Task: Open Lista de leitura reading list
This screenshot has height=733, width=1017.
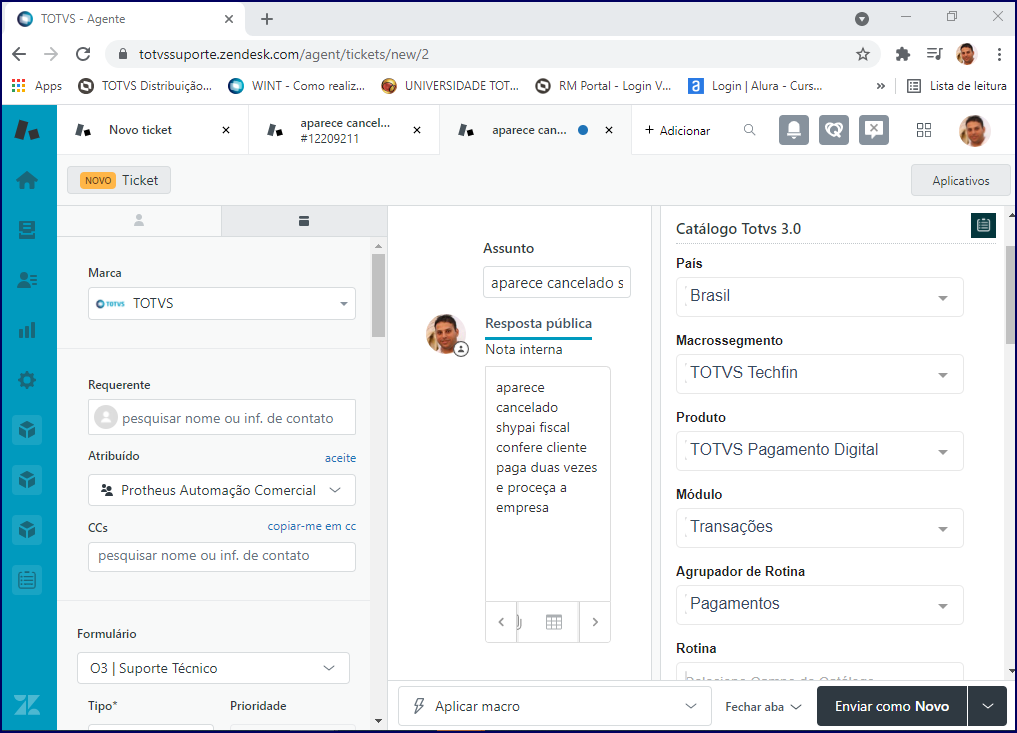Action: click(x=957, y=86)
